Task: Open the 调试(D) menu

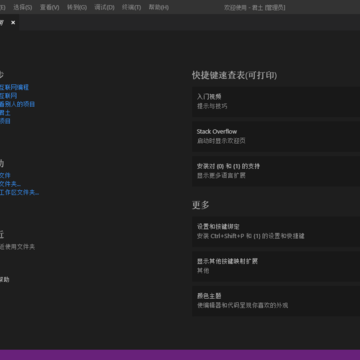Action: pyautogui.click(x=104, y=7)
